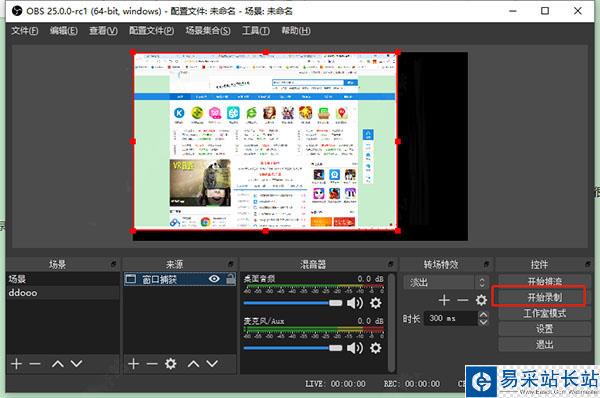Open the 淡出 transition dropdown
Image resolution: width=600 pixels, height=398 pixels.
click(445, 282)
